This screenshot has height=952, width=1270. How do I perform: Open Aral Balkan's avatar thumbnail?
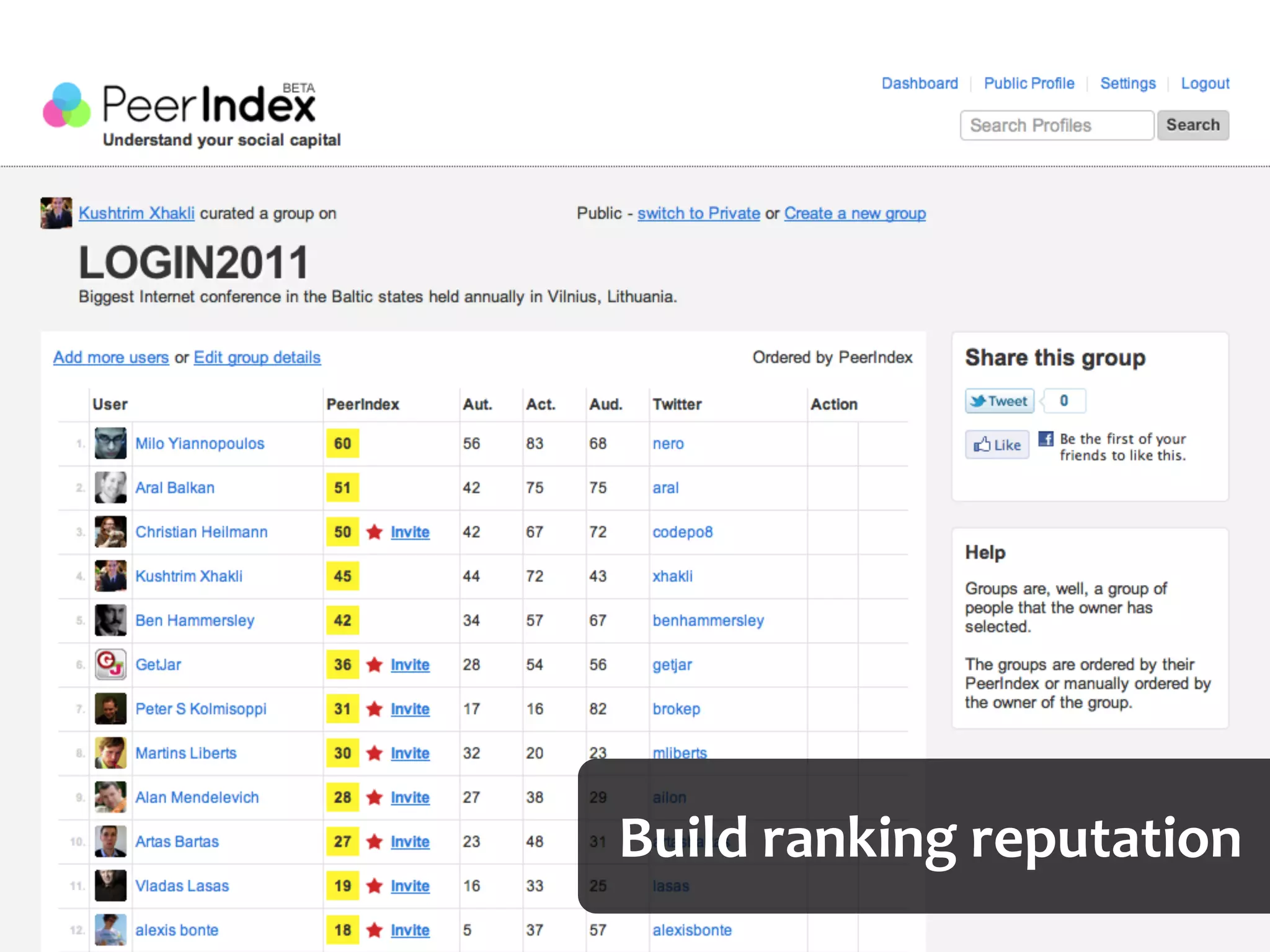110,487
